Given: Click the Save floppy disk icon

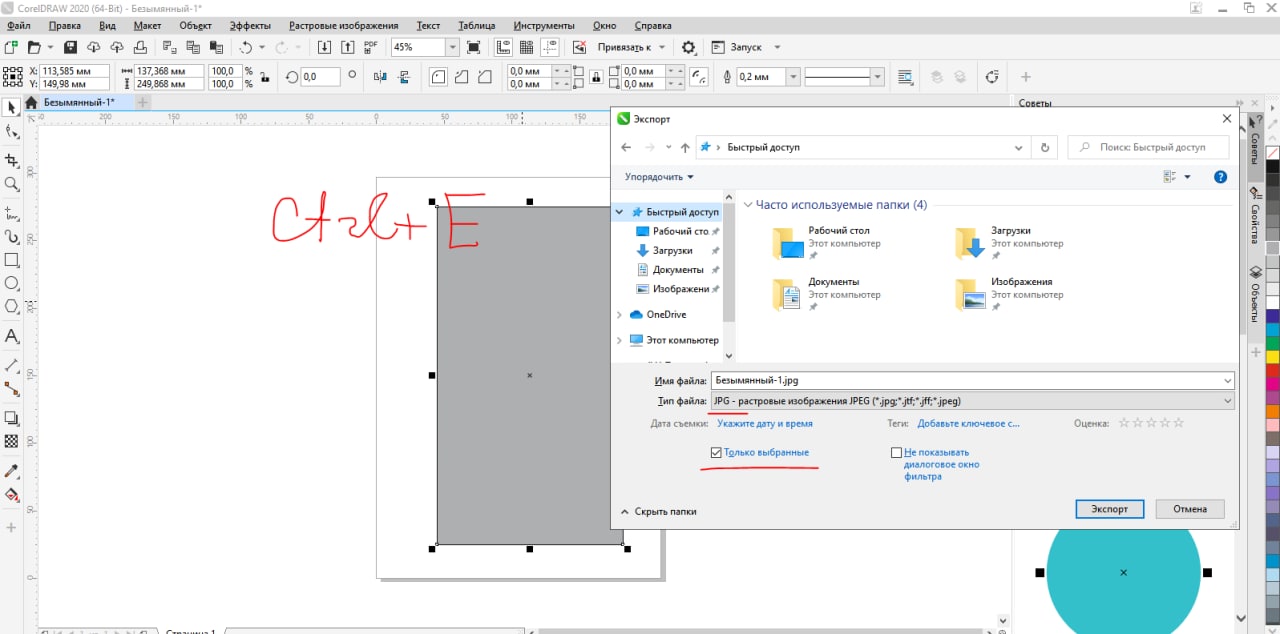Looking at the screenshot, I should [x=70, y=47].
